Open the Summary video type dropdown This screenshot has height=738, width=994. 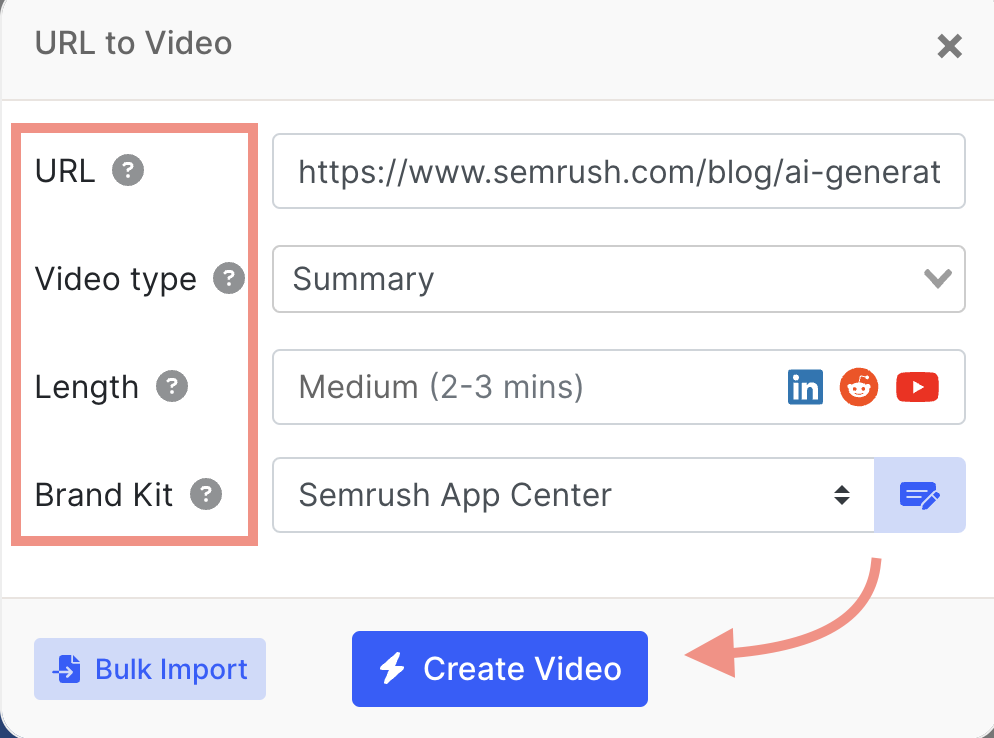click(x=618, y=279)
